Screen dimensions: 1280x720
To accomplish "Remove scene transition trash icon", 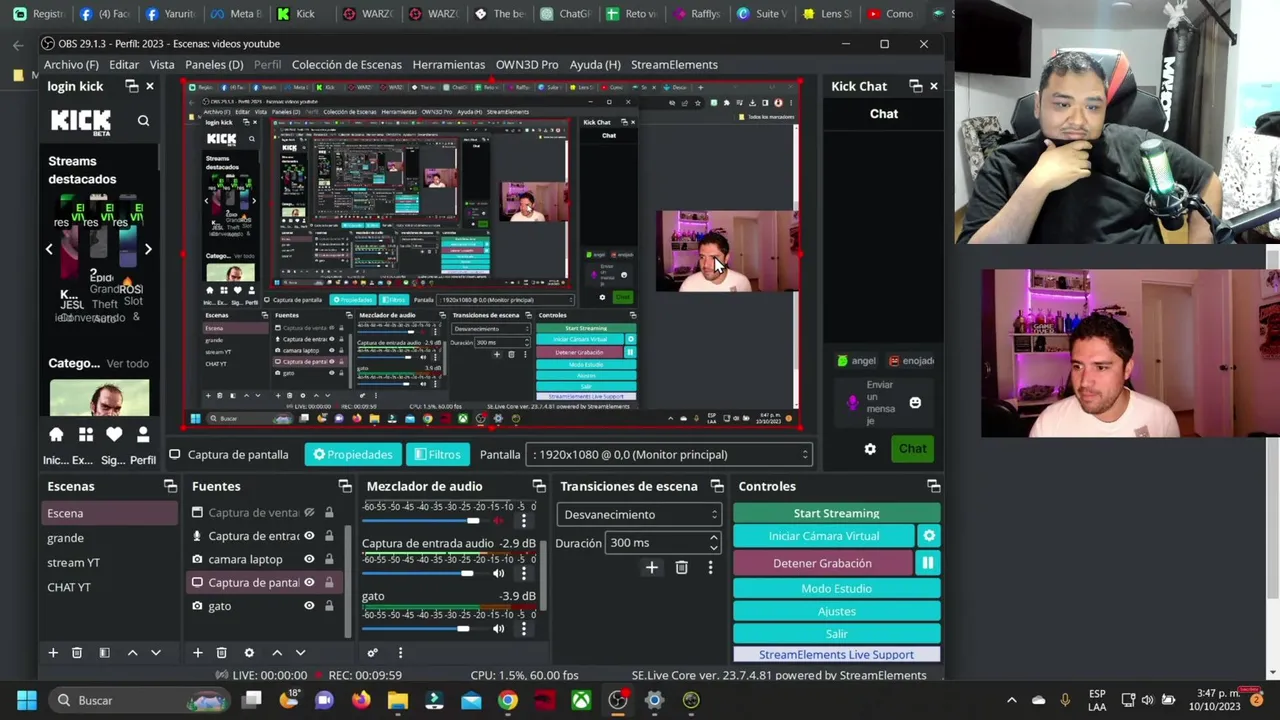I will point(681,568).
